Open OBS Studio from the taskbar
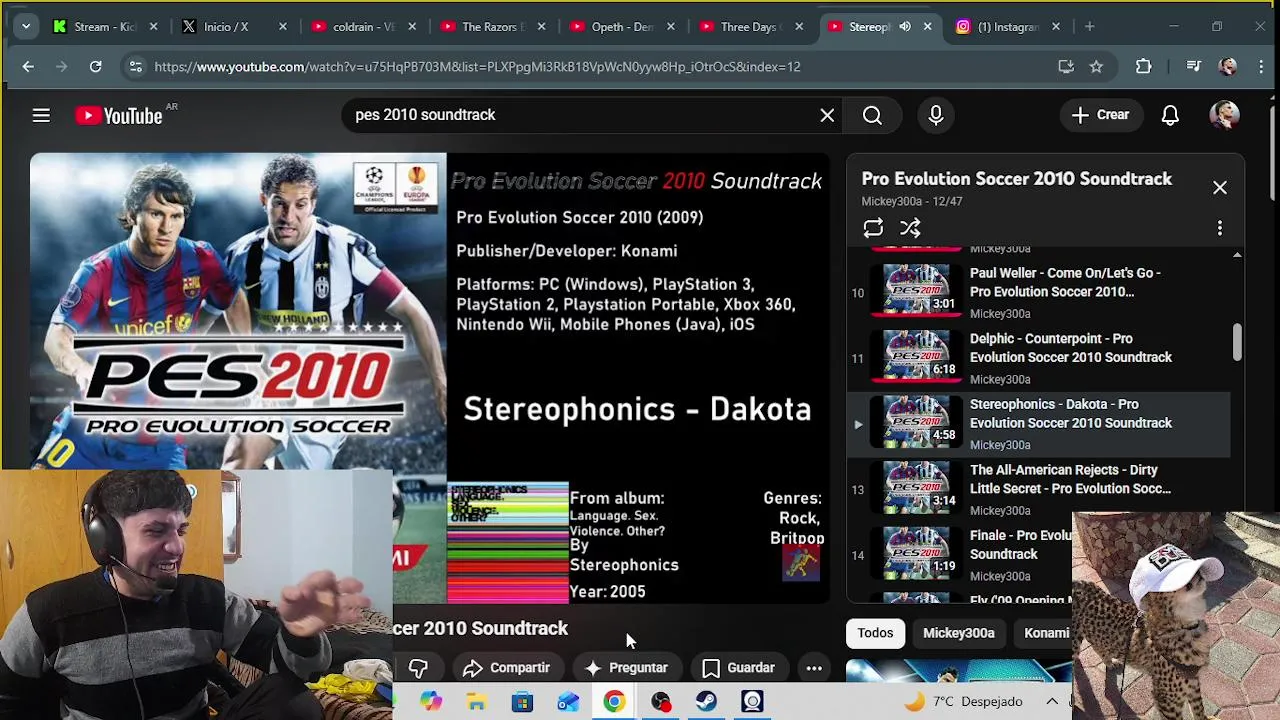 tap(660, 702)
